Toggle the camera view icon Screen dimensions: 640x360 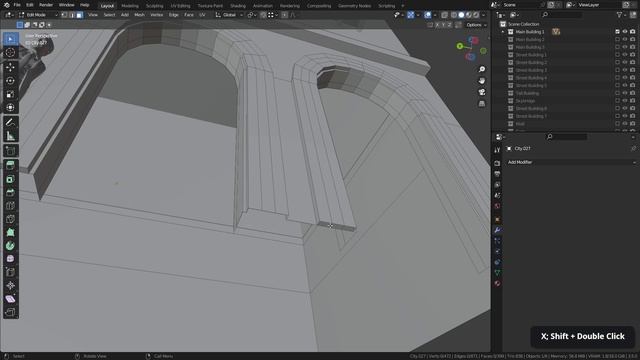pyautogui.click(x=482, y=92)
